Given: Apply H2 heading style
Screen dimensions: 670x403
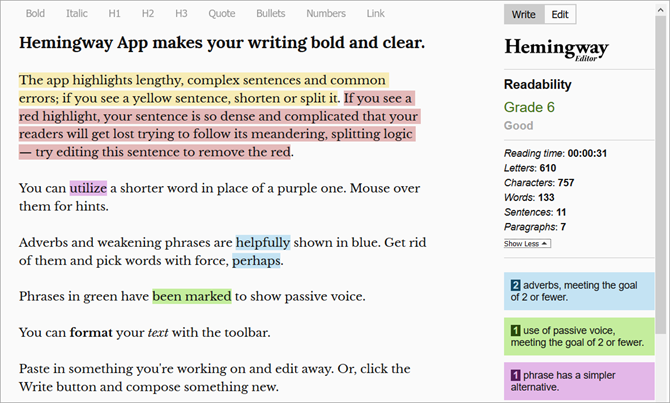Looking at the screenshot, I should click(x=148, y=14).
